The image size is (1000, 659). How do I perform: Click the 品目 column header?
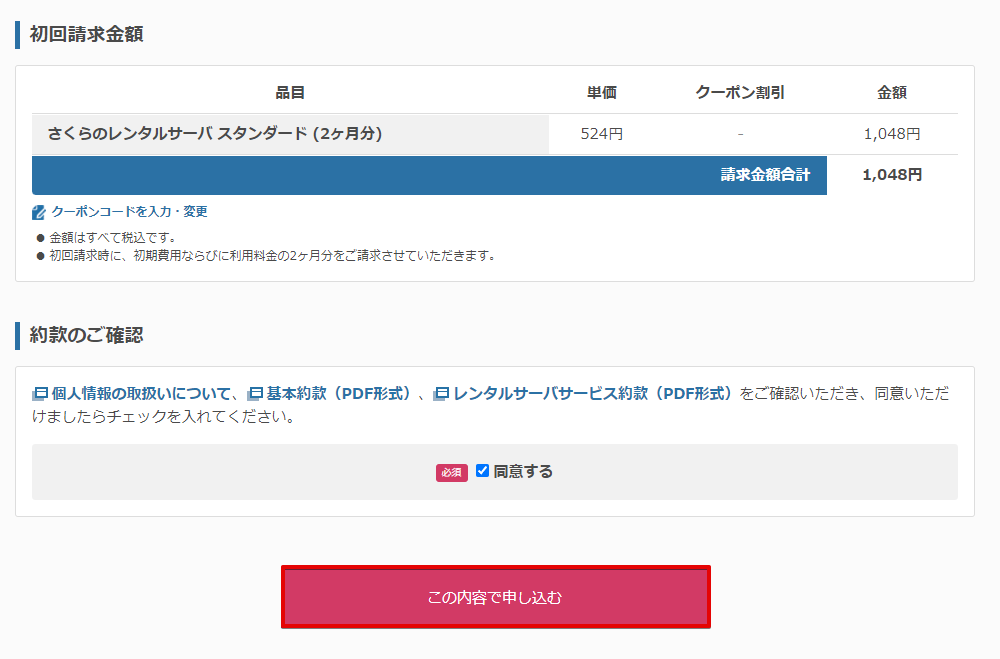[290, 93]
